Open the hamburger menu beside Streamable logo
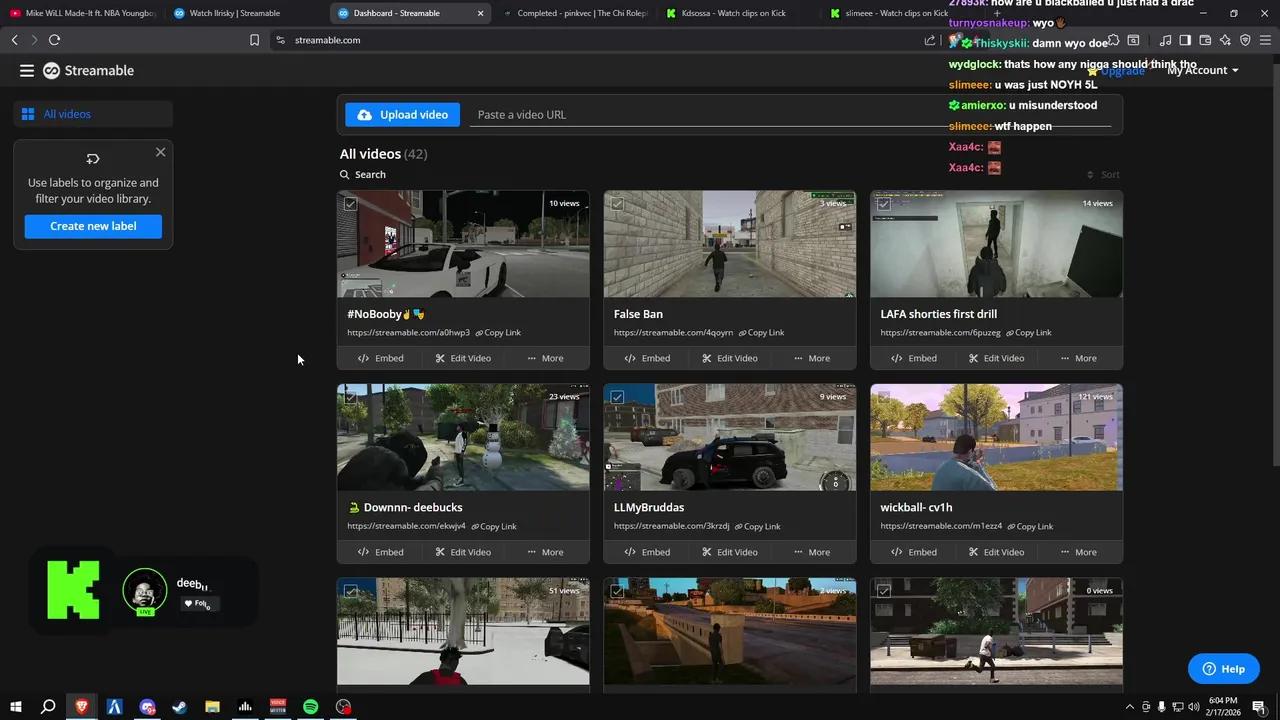The height and width of the screenshot is (720, 1280). click(x=27, y=70)
